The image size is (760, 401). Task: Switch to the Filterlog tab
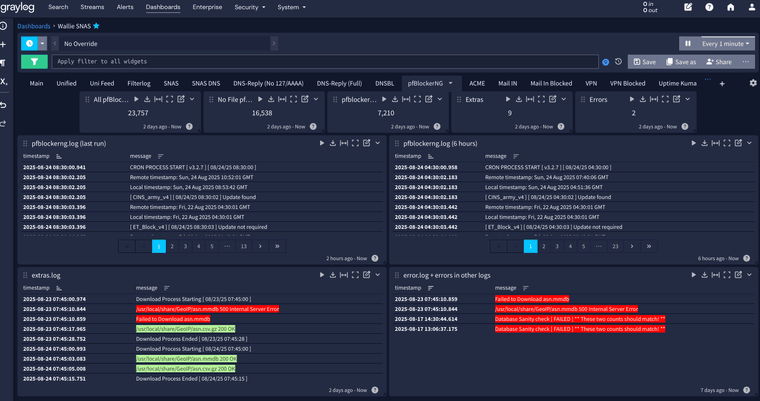coord(139,83)
